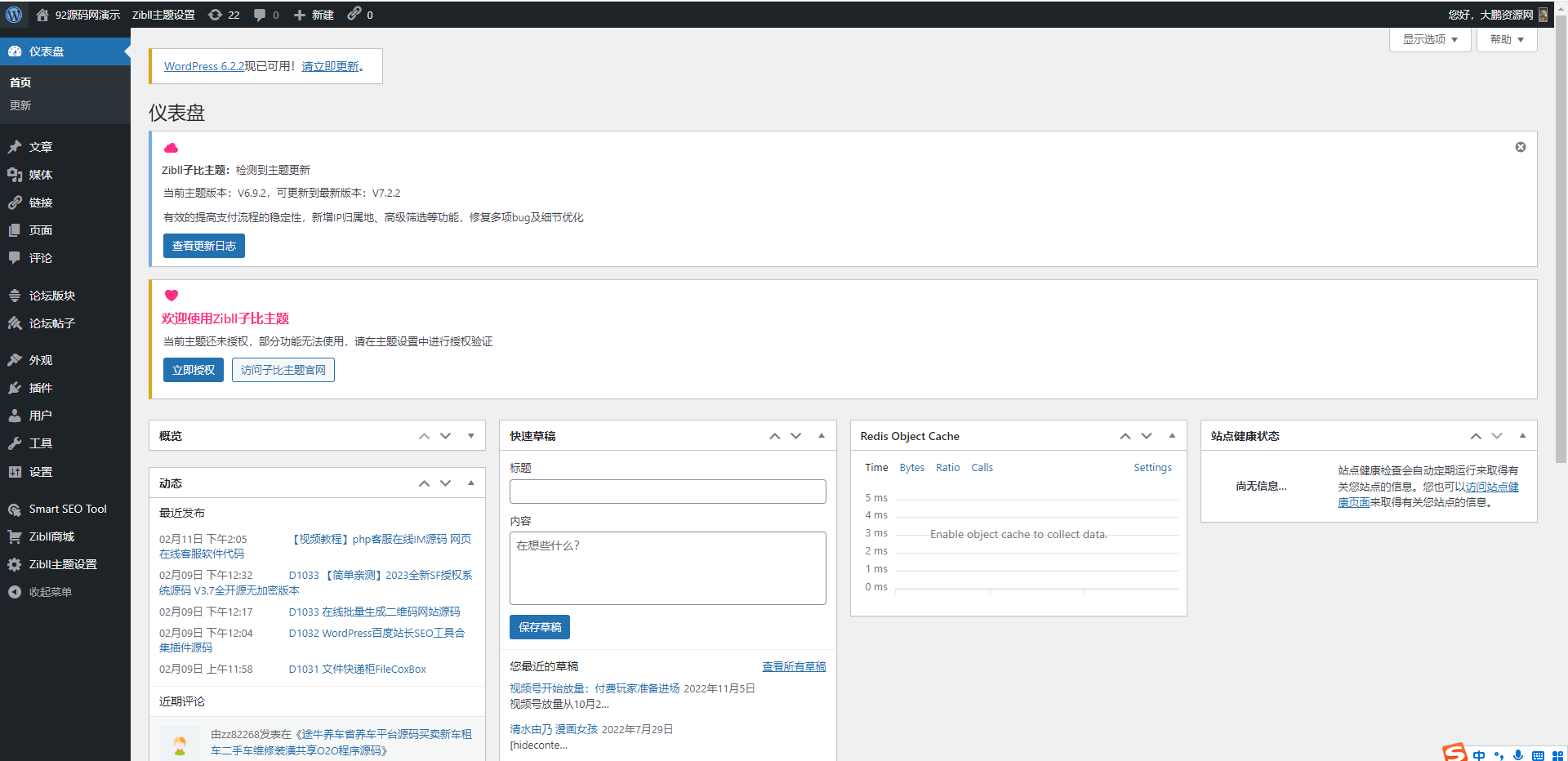Viewport: 1568px width, 761px height.
Task: Move the 概览 panel down
Action: click(x=446, y=436)
